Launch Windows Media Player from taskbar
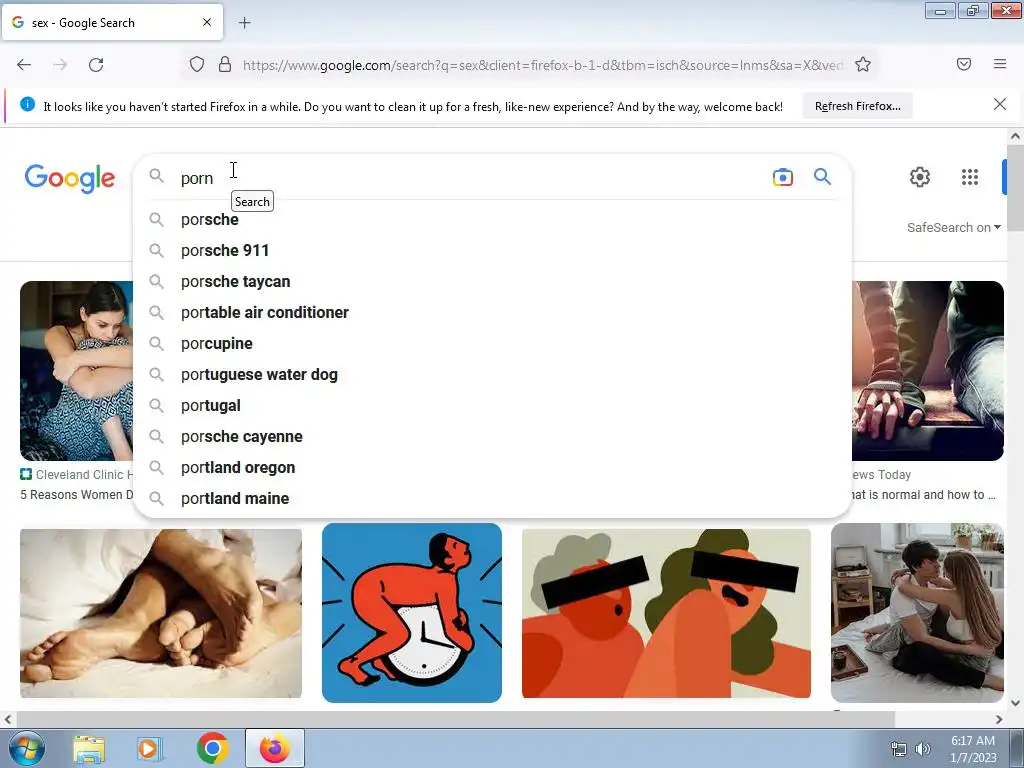This screenshot has width=1024, height=768. coord(149,748)
